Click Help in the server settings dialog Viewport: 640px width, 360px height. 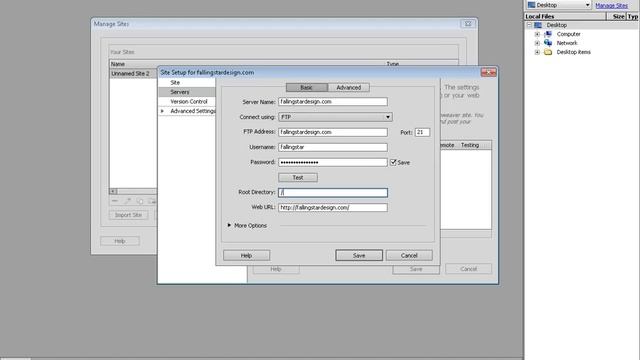tap(246, 256)
